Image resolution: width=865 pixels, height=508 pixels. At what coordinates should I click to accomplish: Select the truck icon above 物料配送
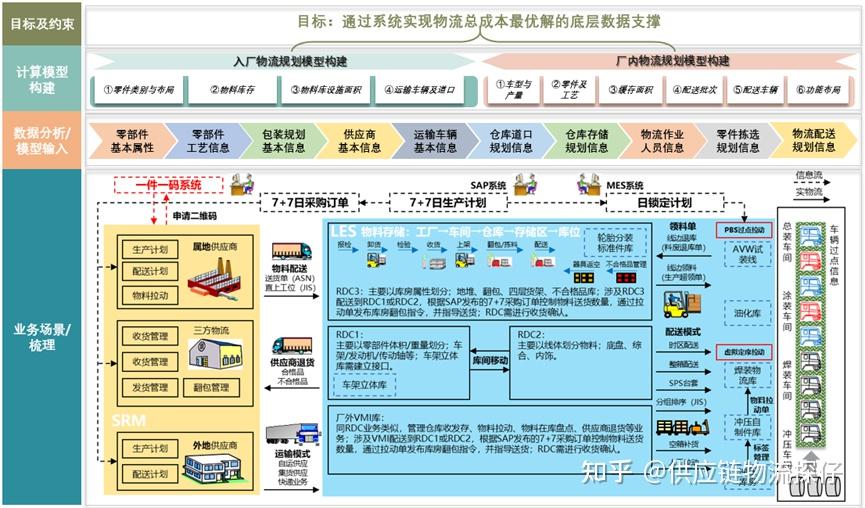(x=291, y=251)
